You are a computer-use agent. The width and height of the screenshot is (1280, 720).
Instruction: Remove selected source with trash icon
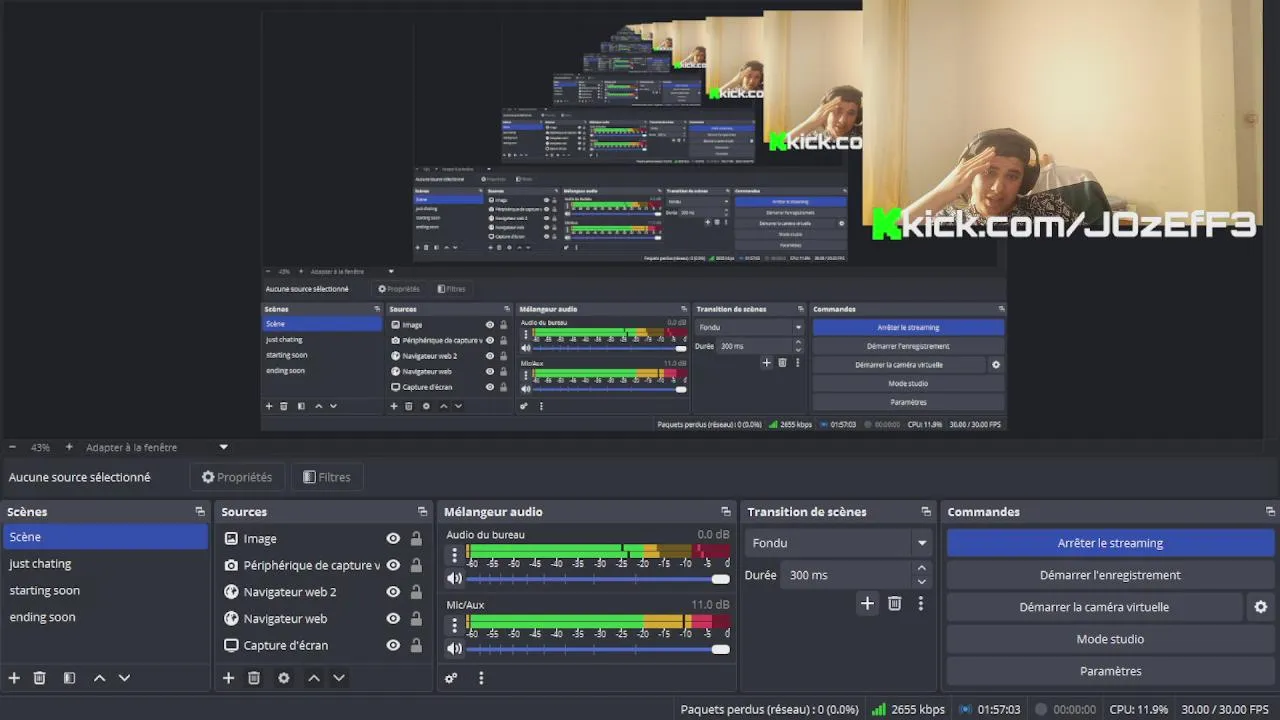click(254, 678)
